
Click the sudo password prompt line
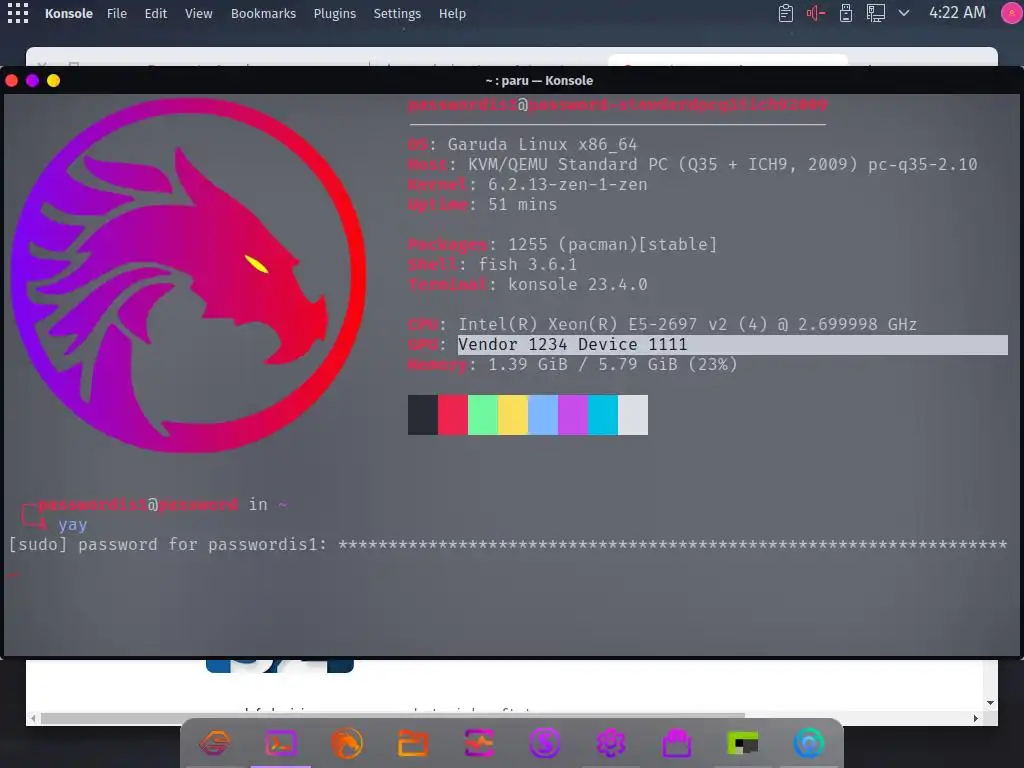(508, 545)
